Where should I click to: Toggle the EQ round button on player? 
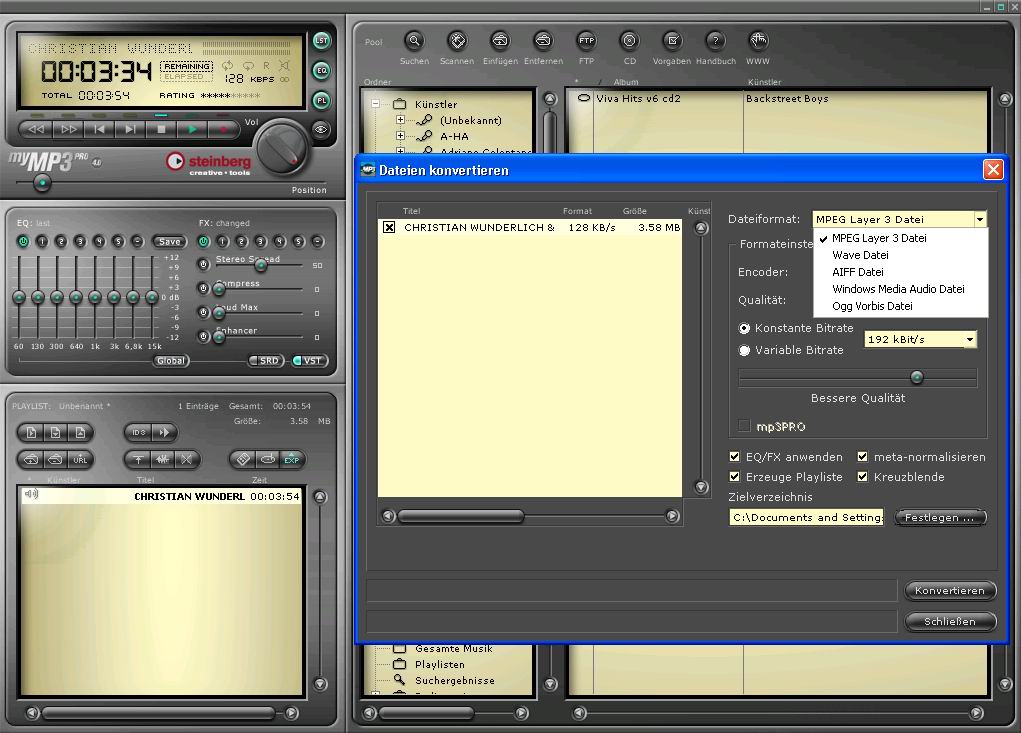click(x=321, y=70)
